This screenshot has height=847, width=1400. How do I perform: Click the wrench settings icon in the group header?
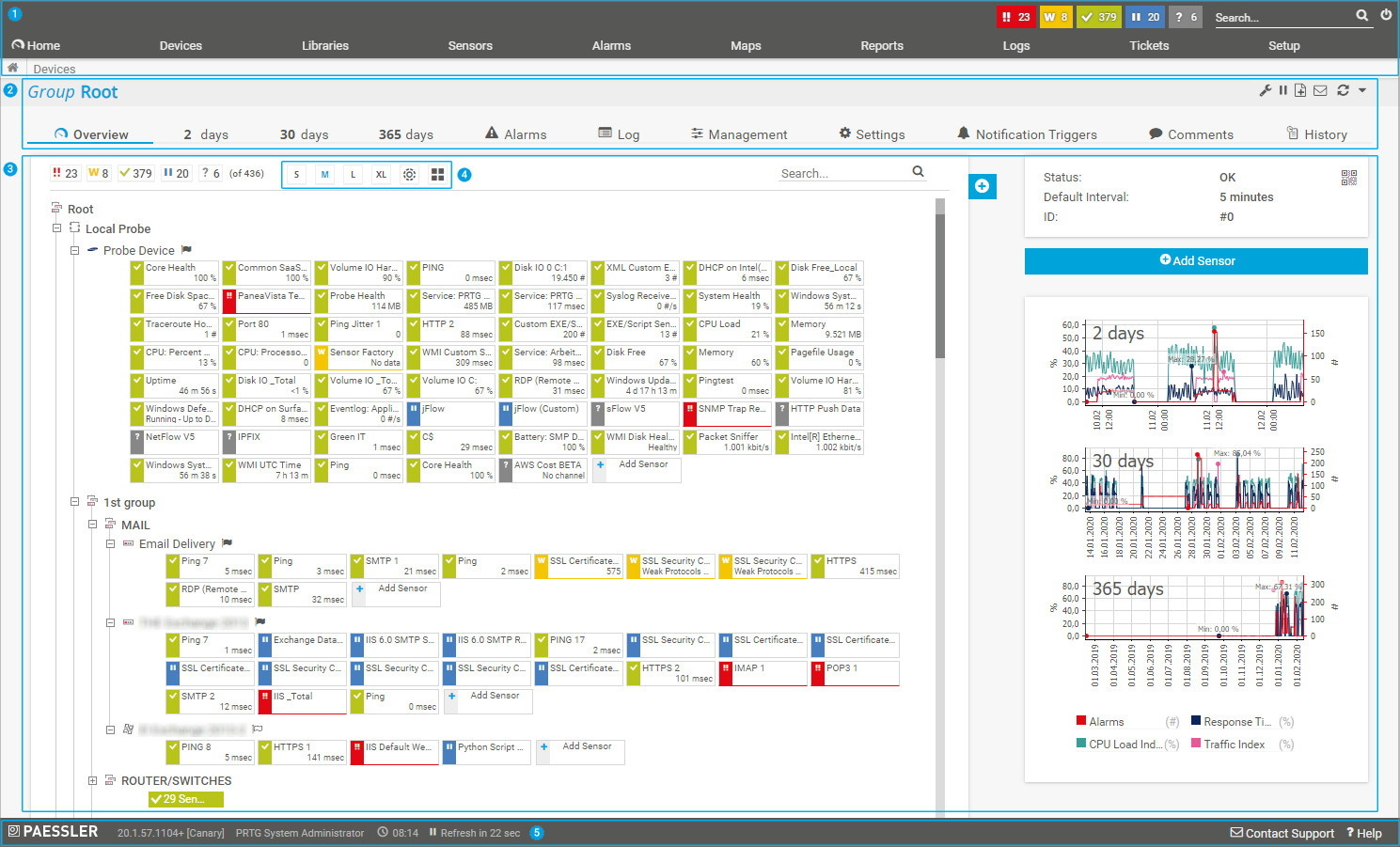pos(1266,91)
